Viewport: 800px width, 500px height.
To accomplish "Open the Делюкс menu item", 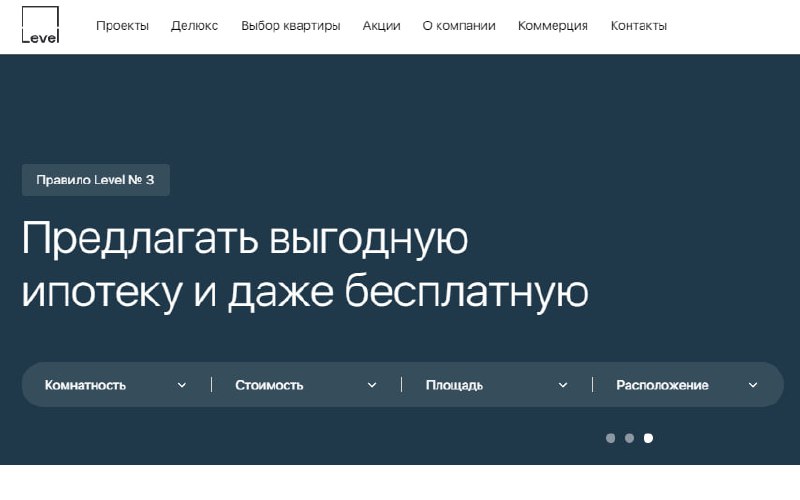I will click(x=194, y=26).
